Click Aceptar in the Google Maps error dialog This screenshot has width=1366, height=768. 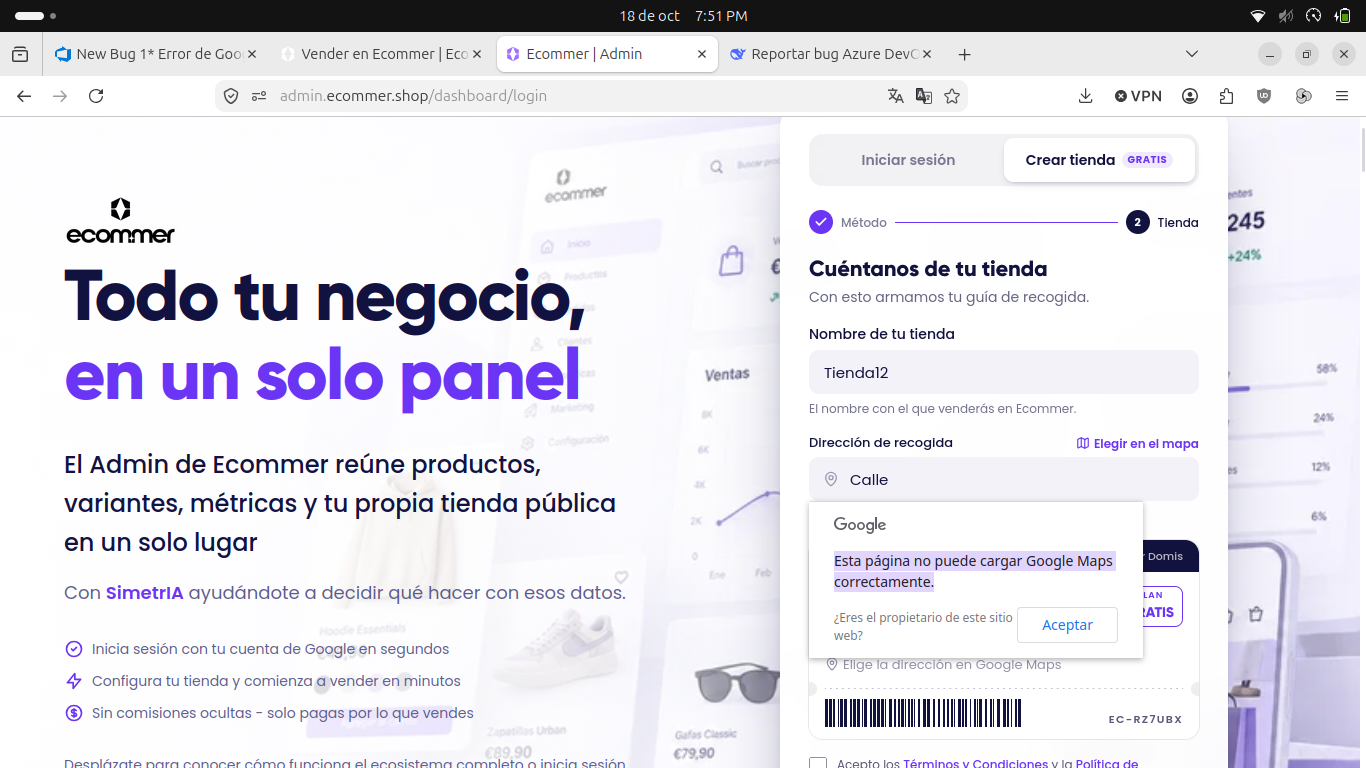tap(1067, 625)
